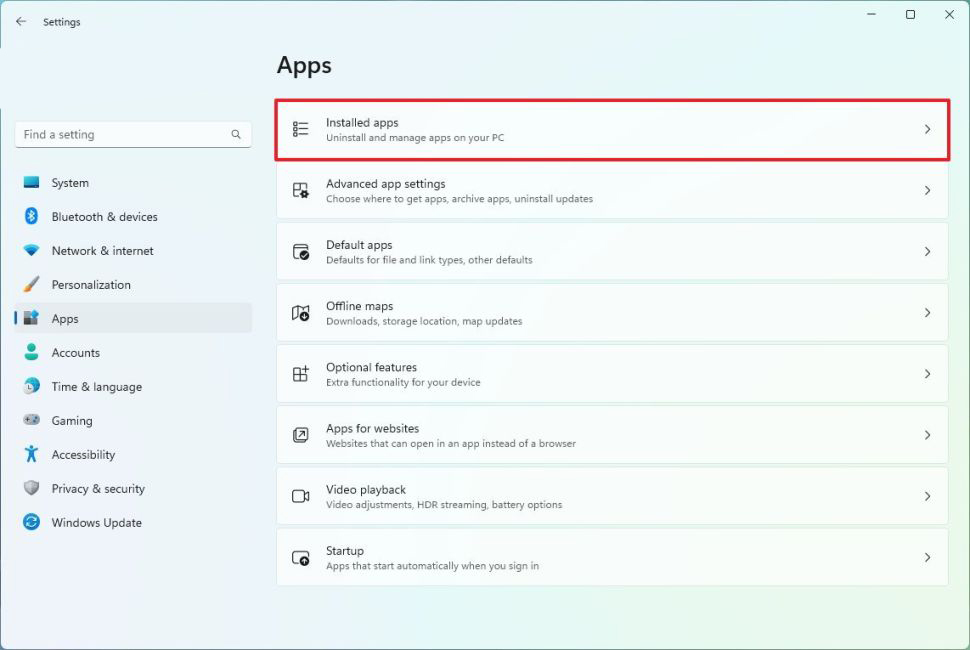Open Time & language settings

[x=96, y=387]
